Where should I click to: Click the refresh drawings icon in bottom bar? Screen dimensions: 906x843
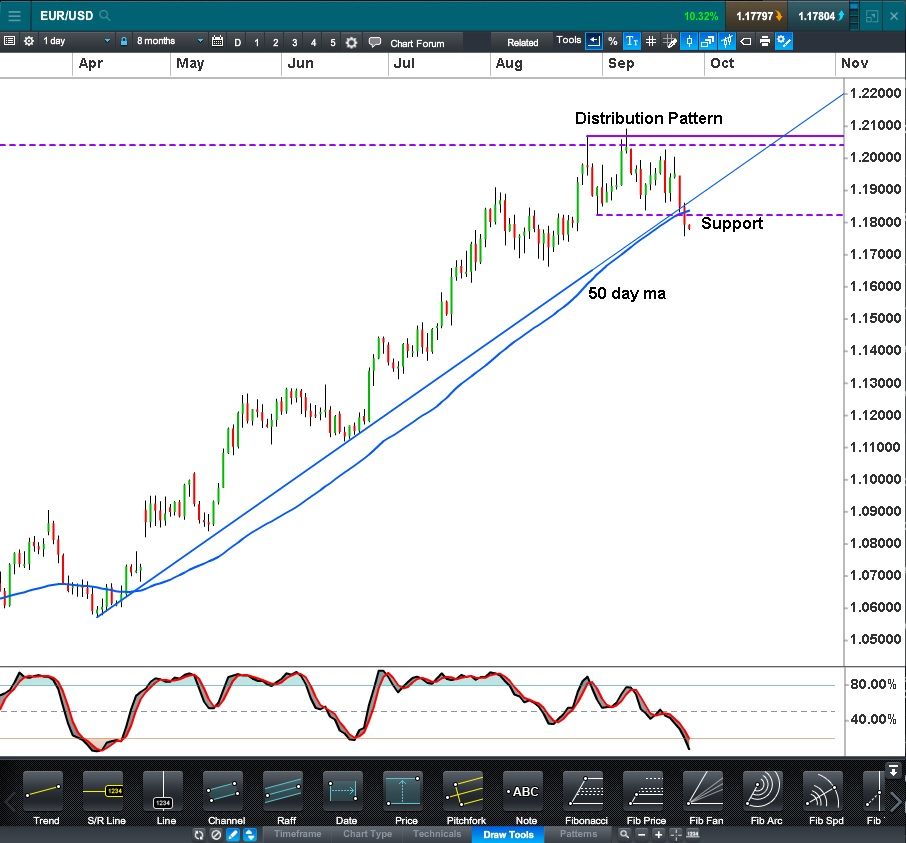pos(199,834)
